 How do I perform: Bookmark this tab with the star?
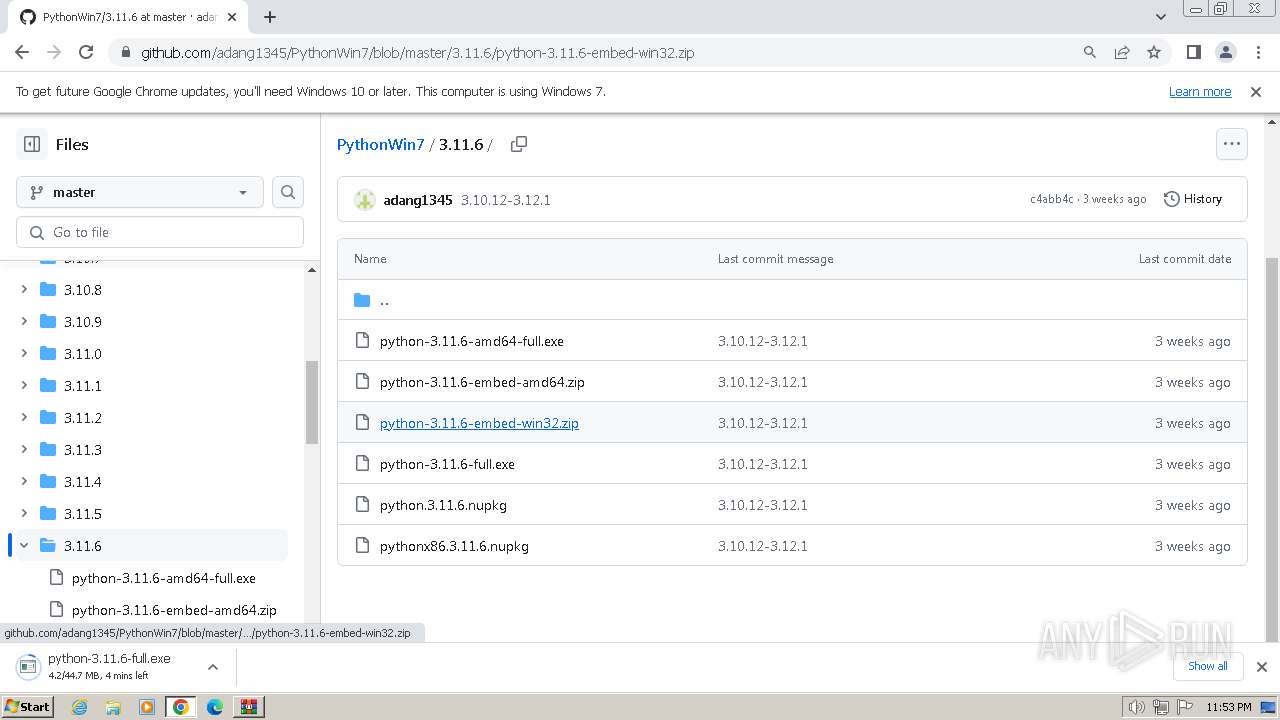1154,52
